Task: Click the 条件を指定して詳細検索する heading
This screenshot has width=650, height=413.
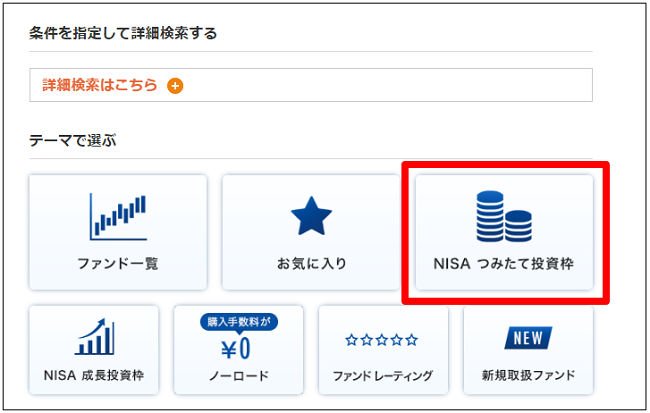Action: pyautogui.click(x=123, y=33)
